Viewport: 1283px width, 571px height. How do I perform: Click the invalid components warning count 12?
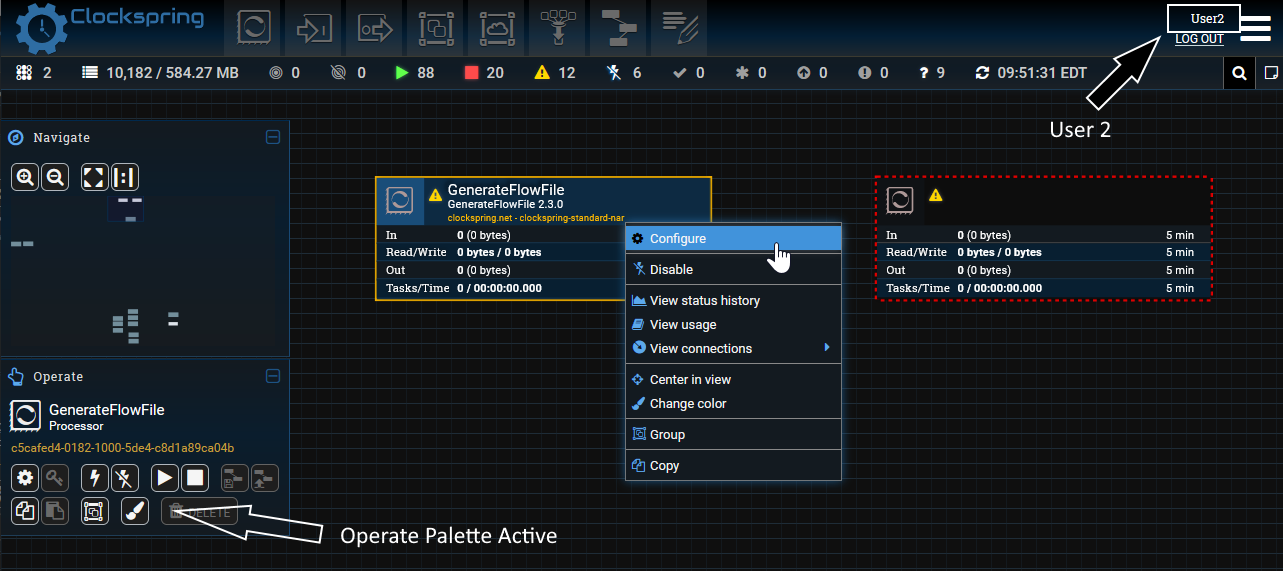click(555, 73)
